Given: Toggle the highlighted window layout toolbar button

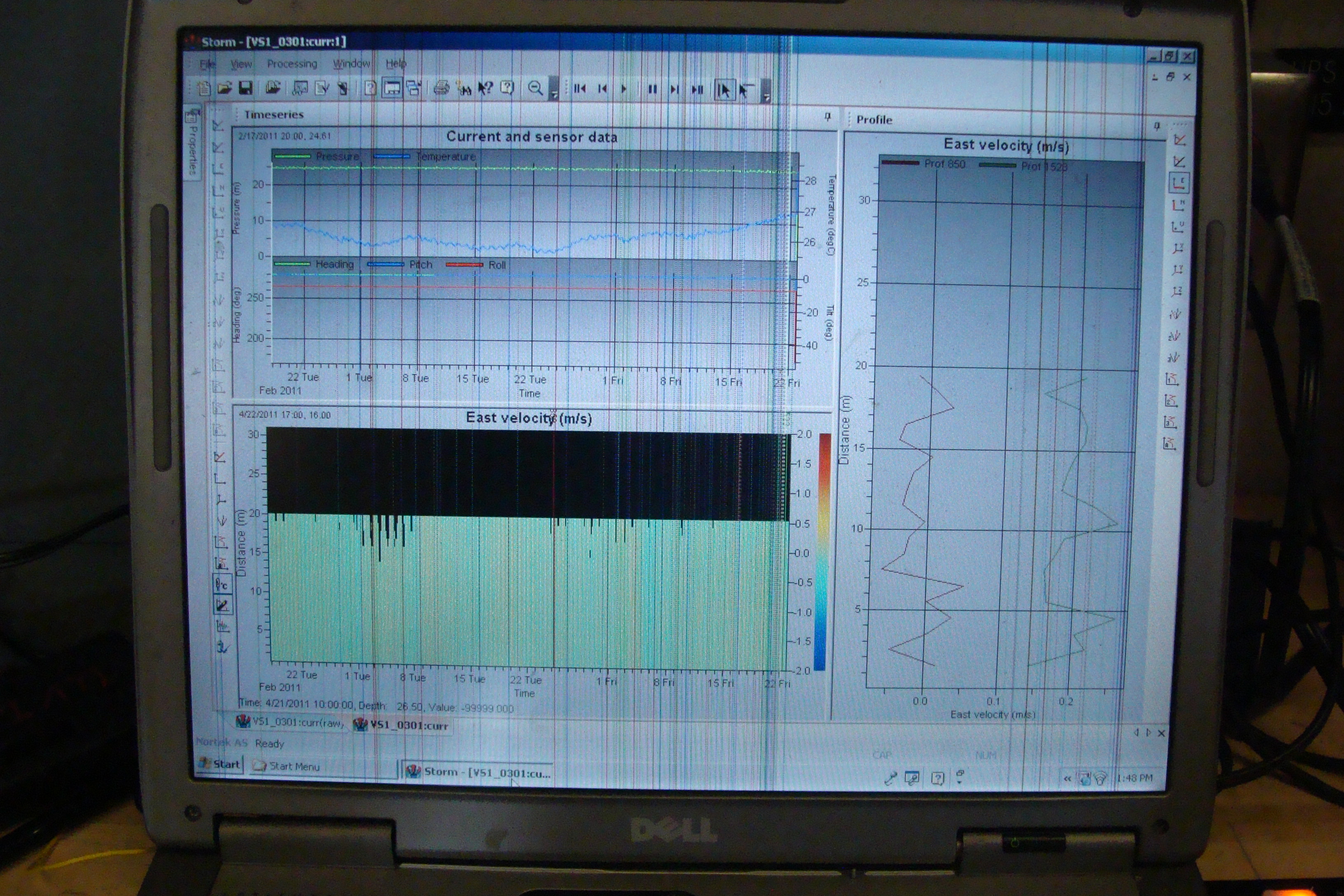Looking at the screenshot, I should tap(392, 88).
